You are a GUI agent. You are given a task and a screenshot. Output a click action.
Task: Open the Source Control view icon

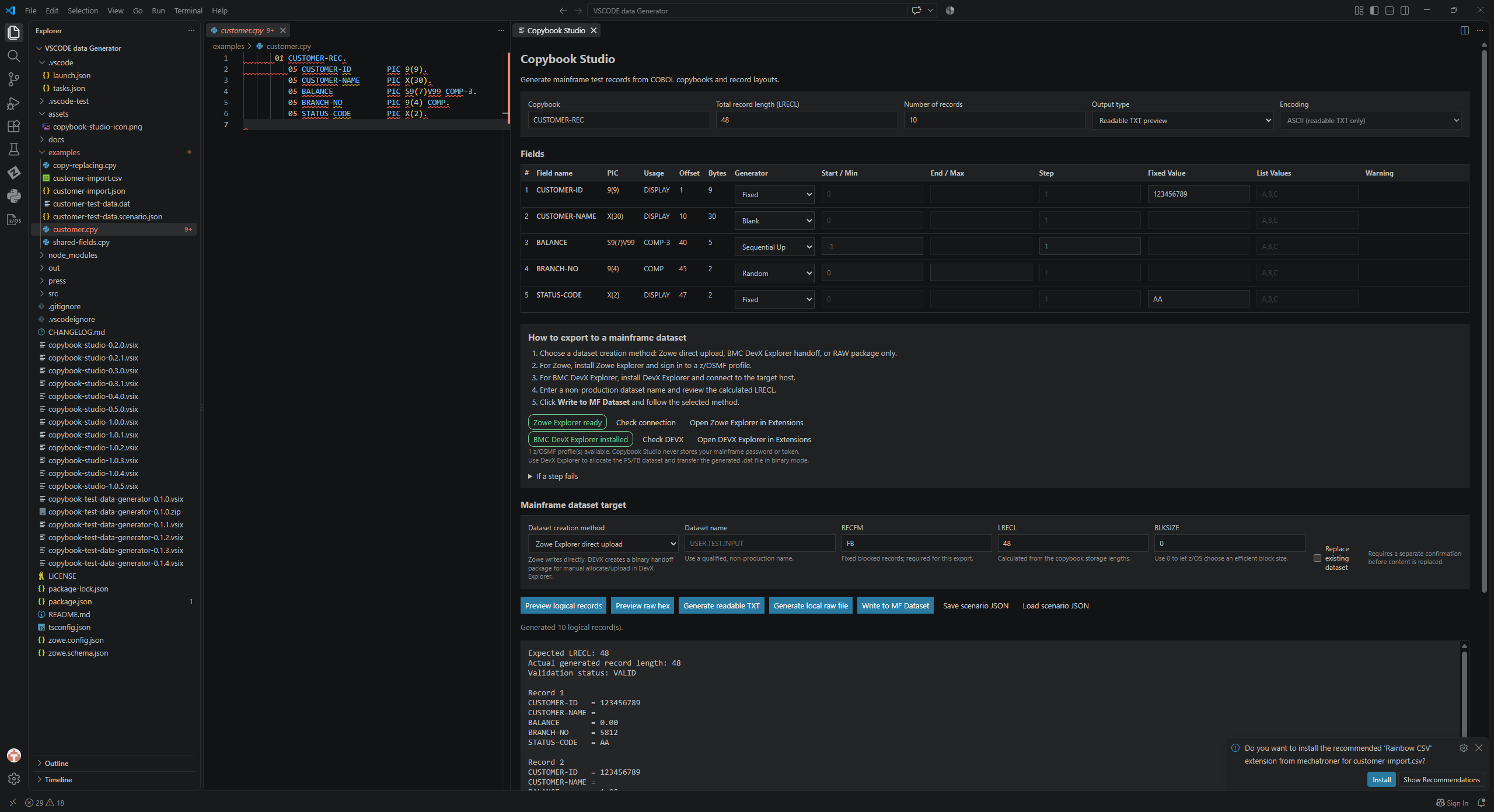click(x=13, y=79)
